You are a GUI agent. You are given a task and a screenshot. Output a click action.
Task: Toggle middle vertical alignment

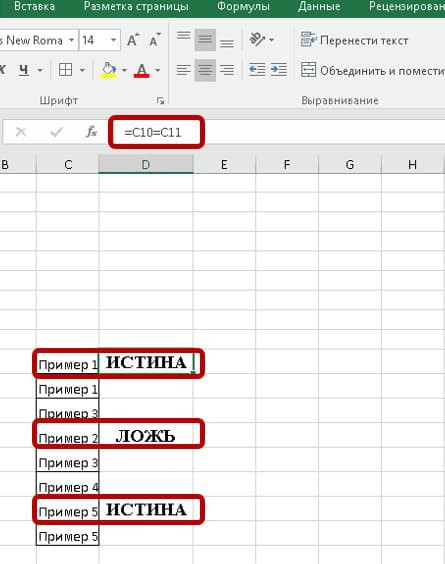pyautogui.click(x=205, y=39)
